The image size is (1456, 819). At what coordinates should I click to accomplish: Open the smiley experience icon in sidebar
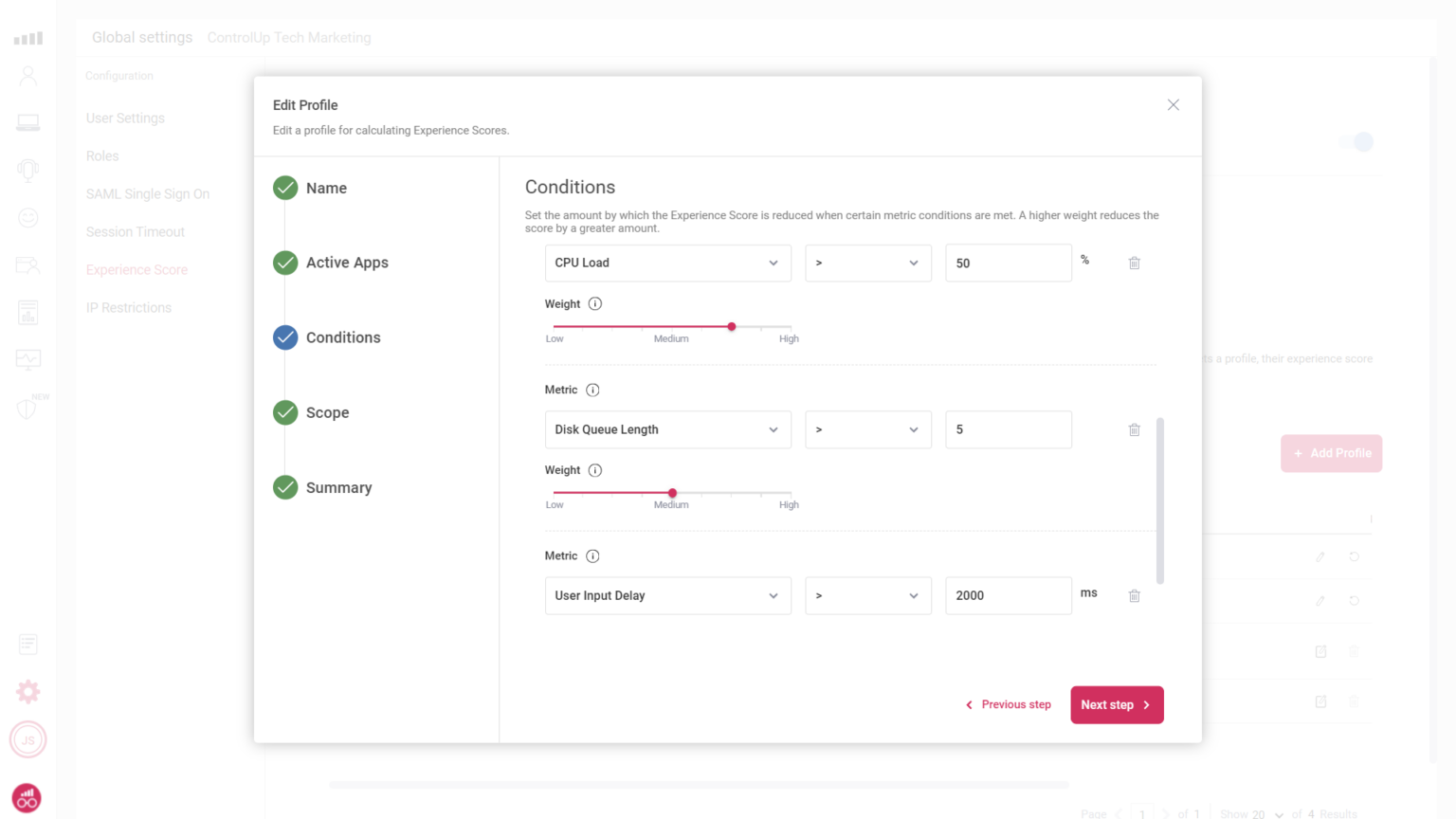coord(27,217)
